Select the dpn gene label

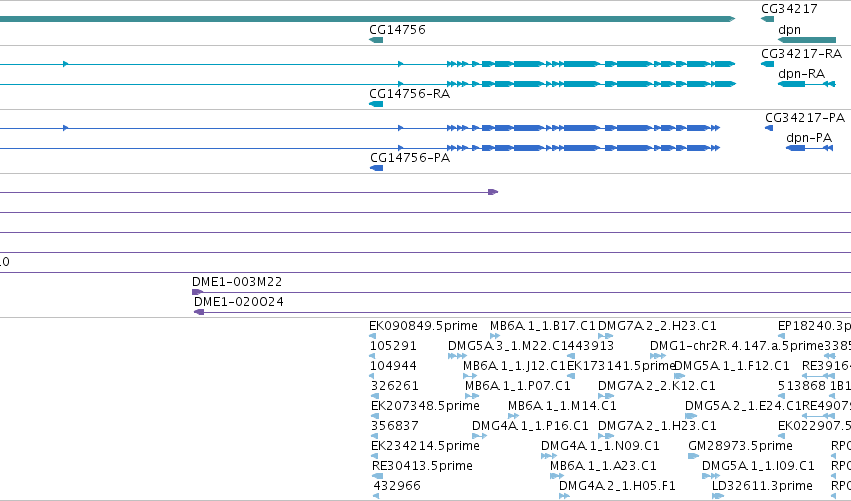click(789, 30)
